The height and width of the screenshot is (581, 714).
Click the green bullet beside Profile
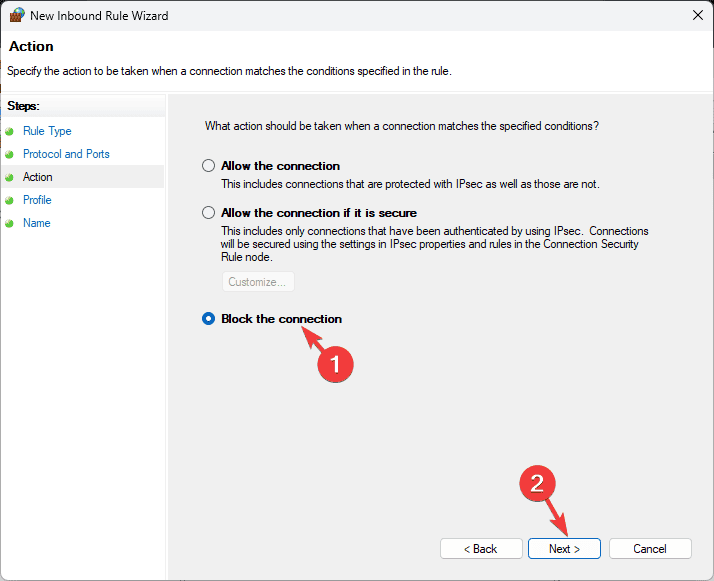tap(10, 200)
